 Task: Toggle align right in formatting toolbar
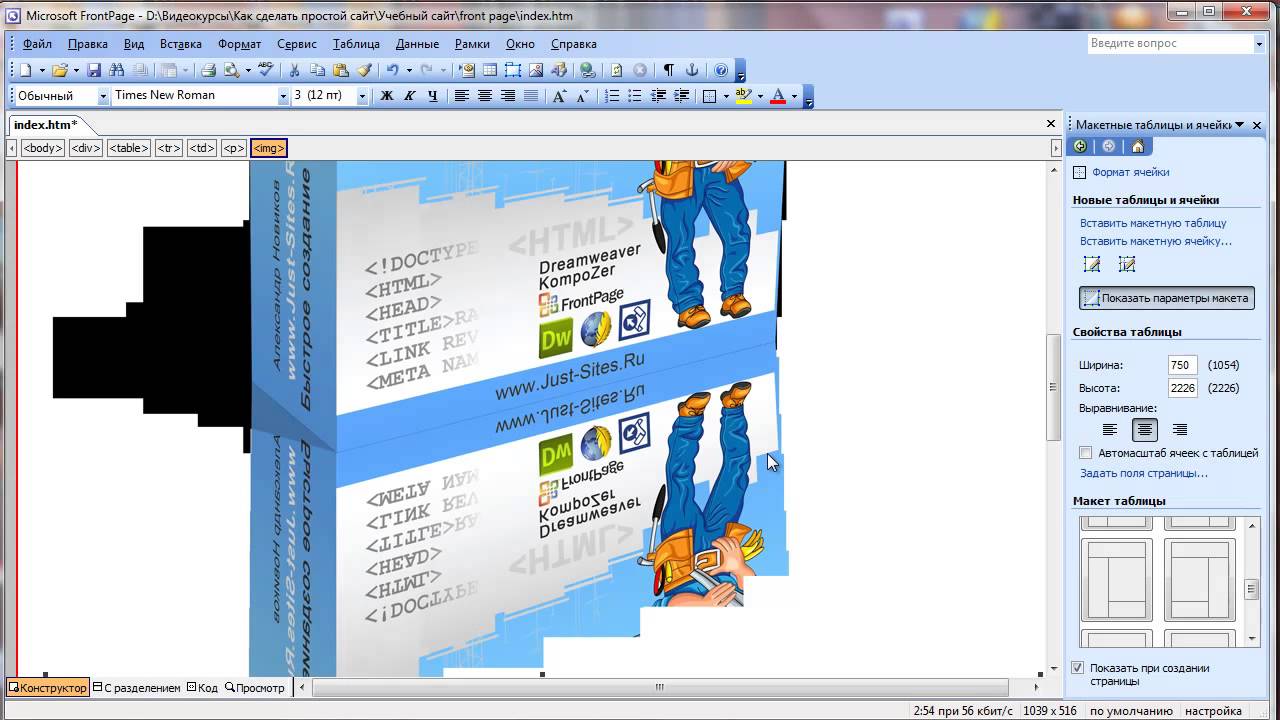pos(508,96)
